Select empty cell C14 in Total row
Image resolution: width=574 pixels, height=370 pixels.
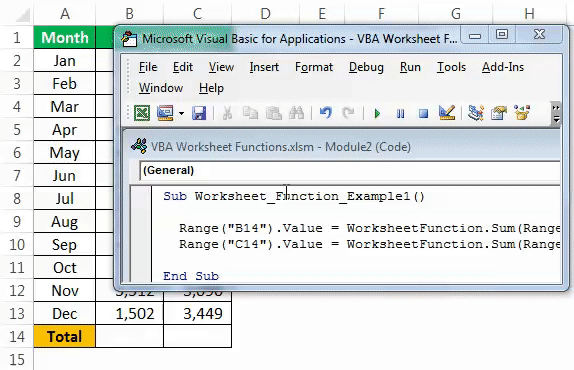(197, 336)
